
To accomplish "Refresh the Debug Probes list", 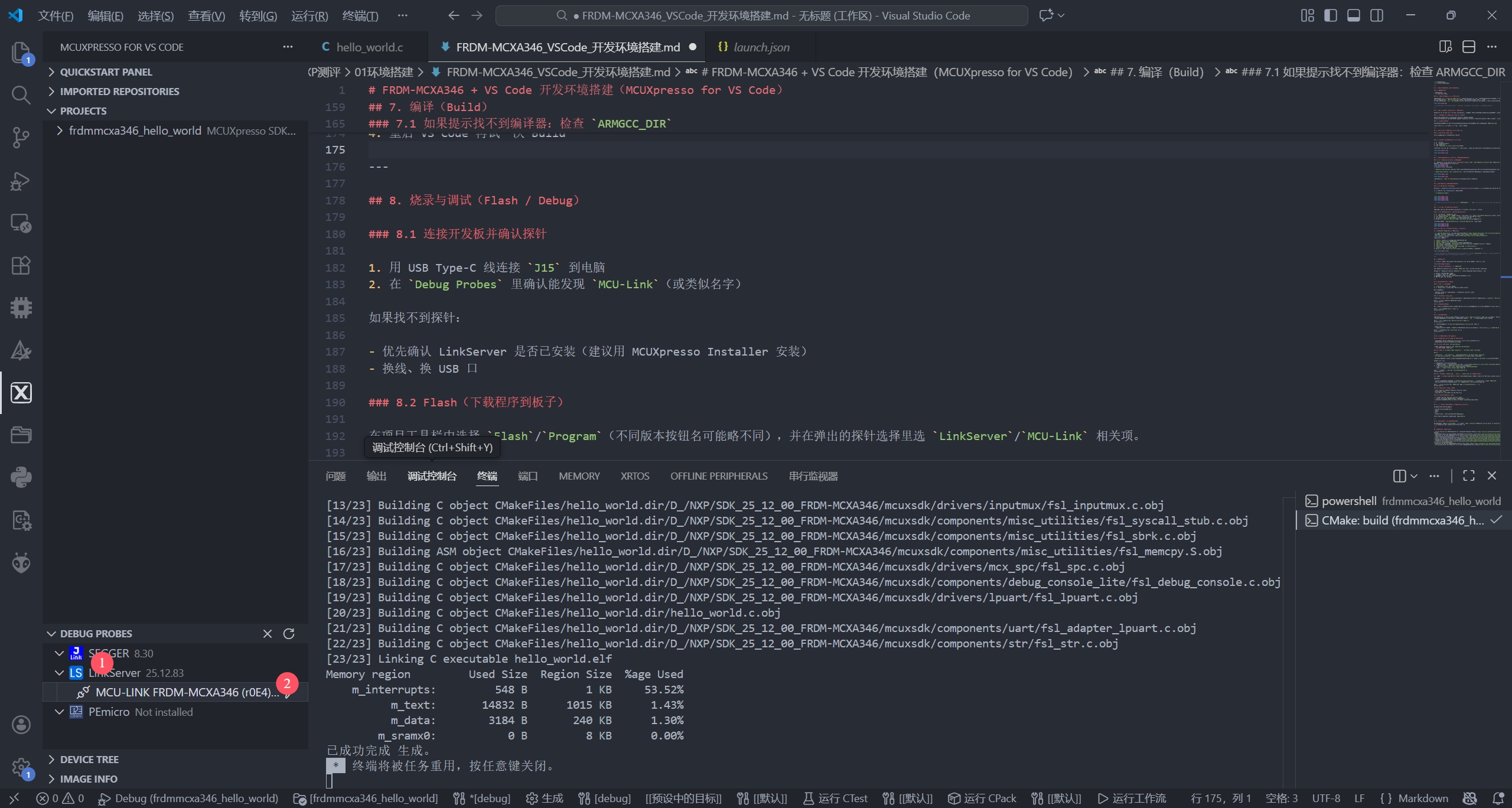I will 289,633.
